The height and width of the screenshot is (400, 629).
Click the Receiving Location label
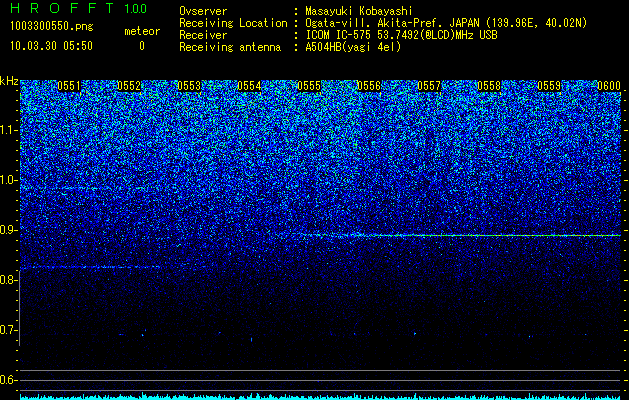click(x=233, y=23)
